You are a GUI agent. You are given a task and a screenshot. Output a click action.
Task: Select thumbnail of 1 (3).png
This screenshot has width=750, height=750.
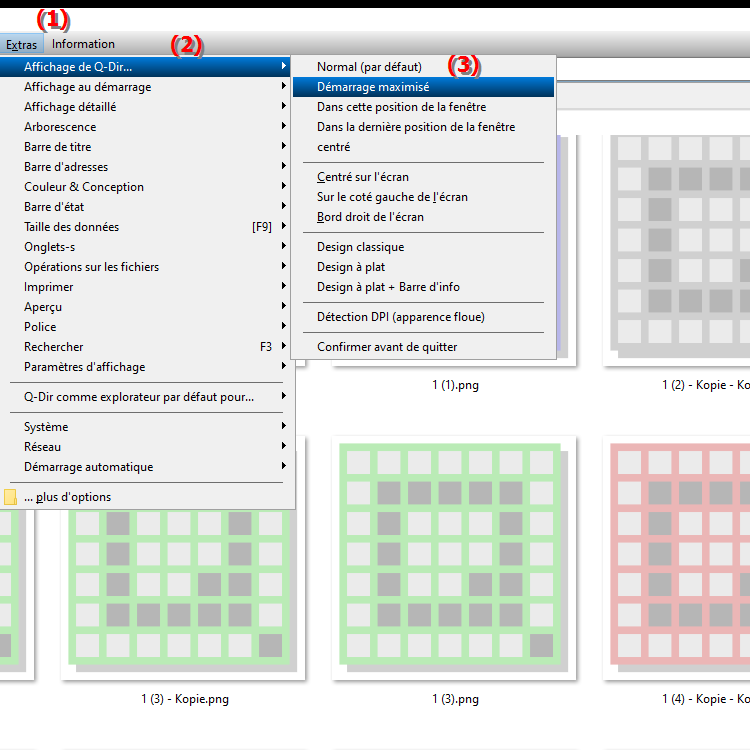click(x=454, y=558)
